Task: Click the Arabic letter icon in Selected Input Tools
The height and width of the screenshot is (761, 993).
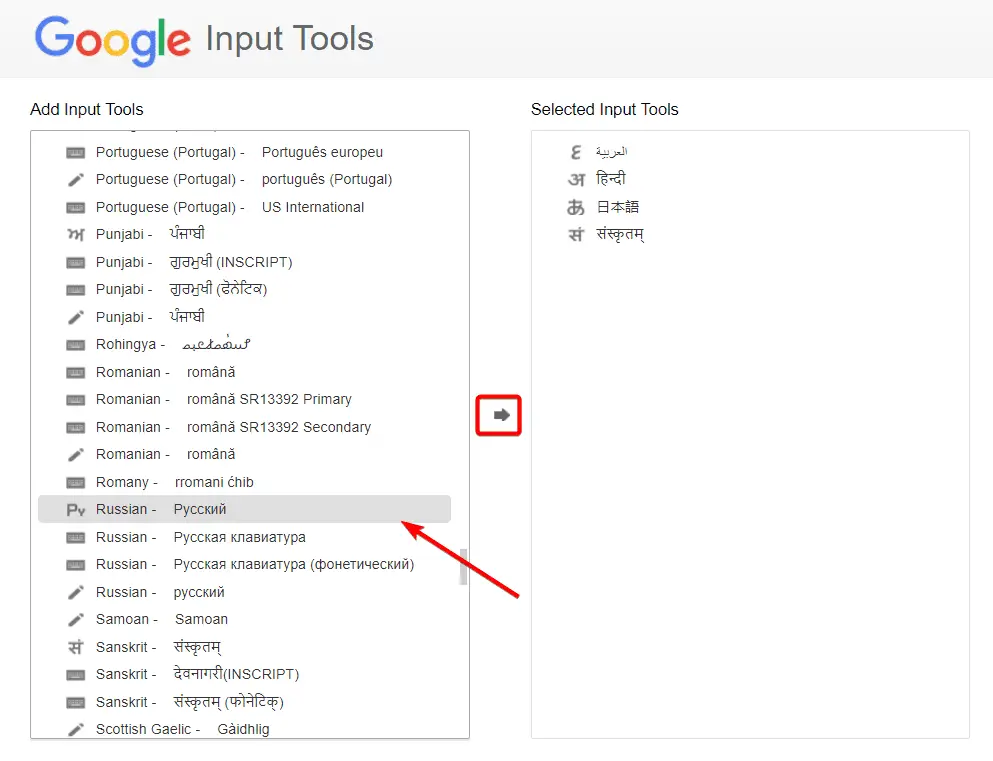Action: [576, 153]
